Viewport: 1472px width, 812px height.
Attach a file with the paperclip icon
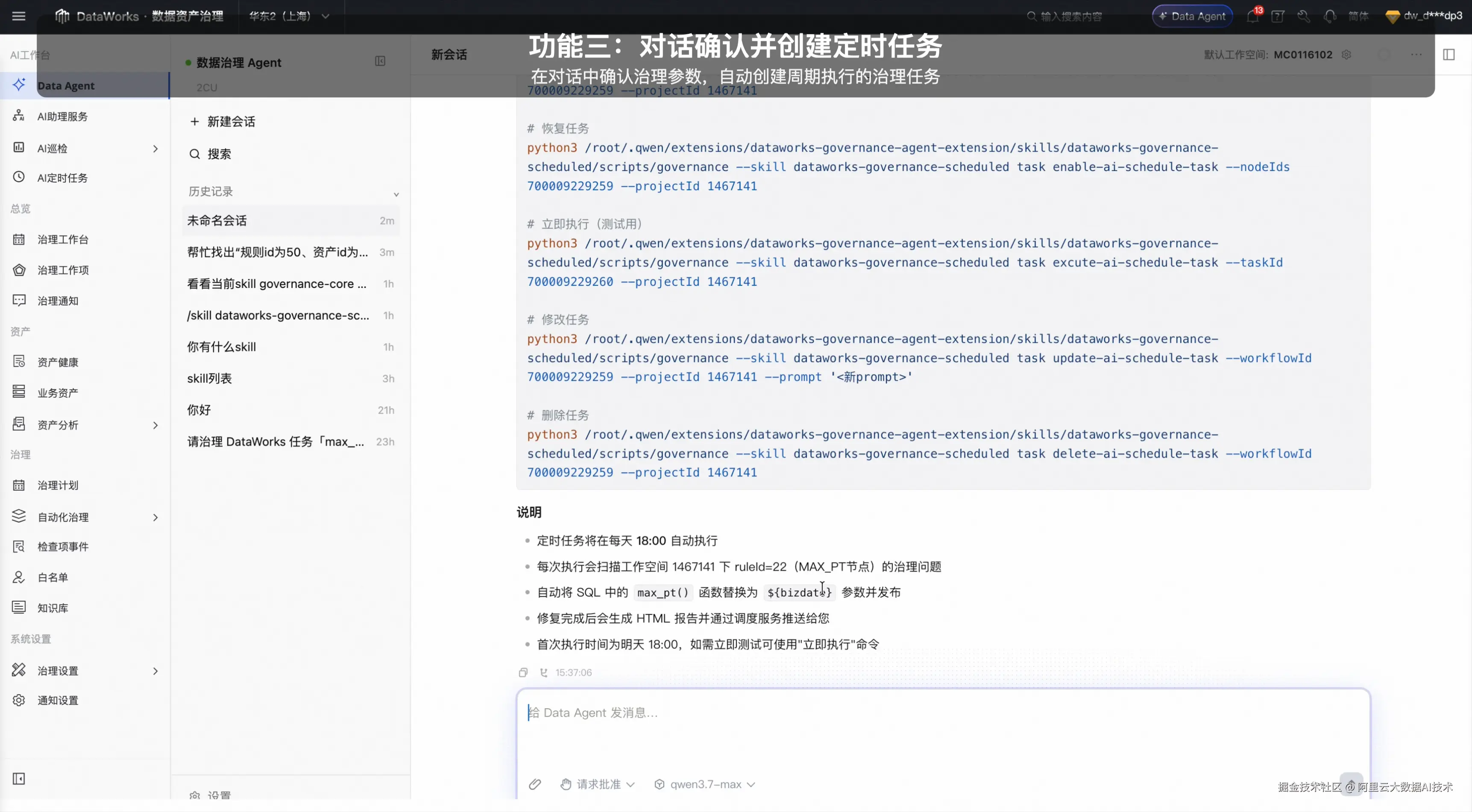pos(535,784)
